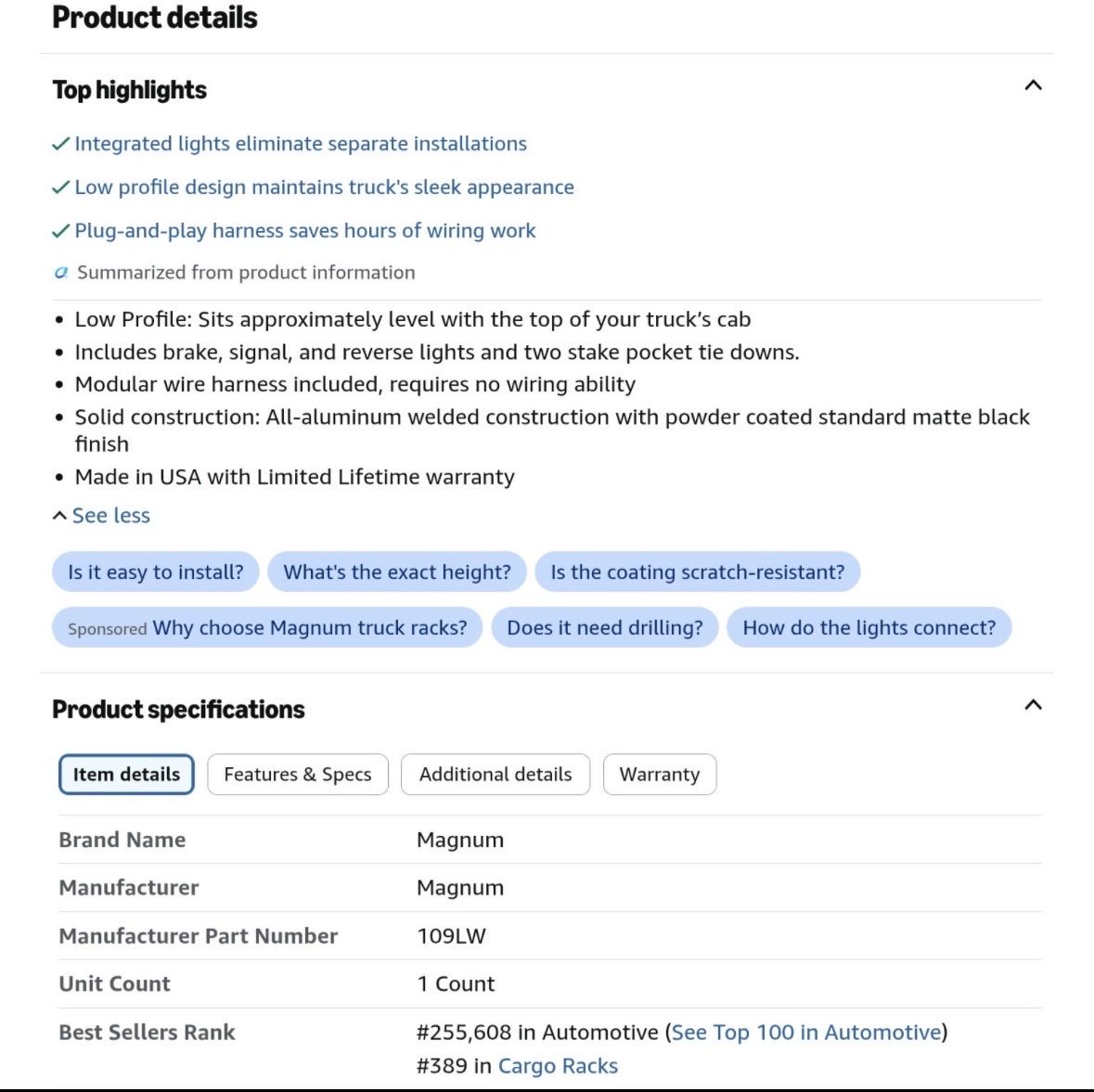
Task: Click See less to shrink the list
Action: (101, 515)
